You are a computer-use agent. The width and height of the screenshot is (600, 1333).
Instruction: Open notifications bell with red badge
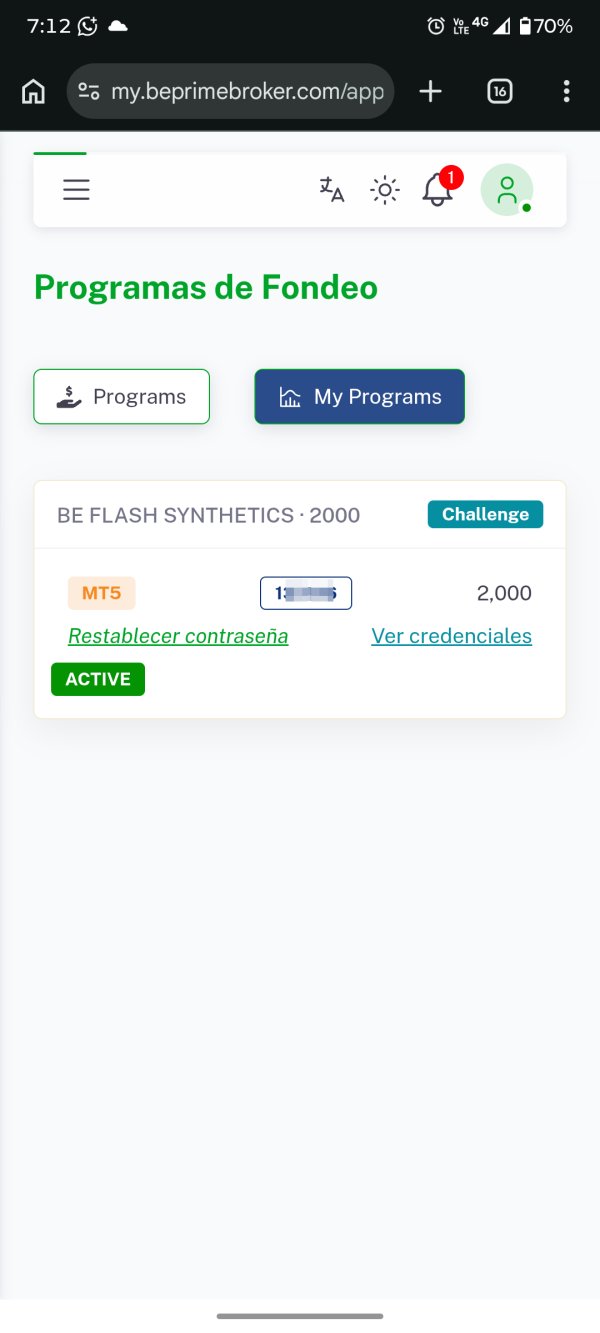[438, 190]
